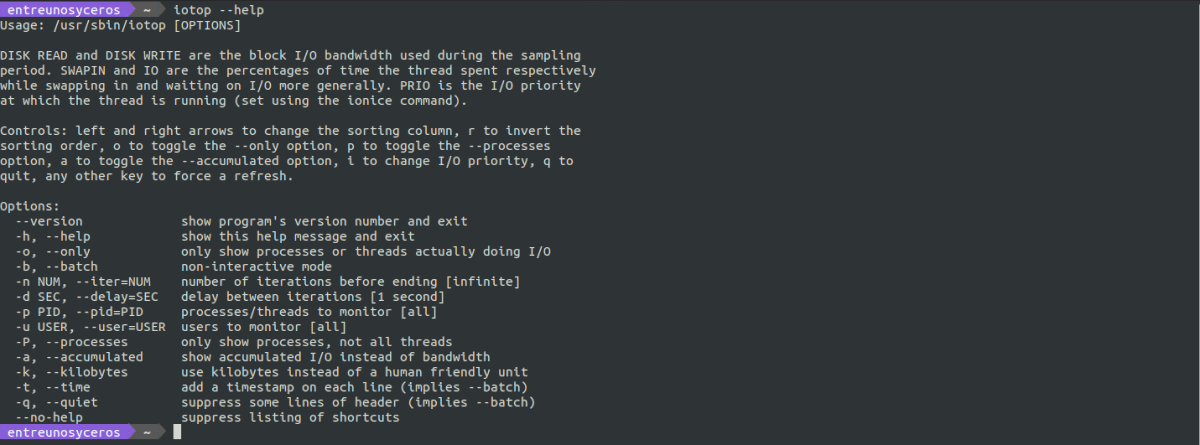Click the '-k, --kilobytes' option text
Image resolution: width=1200 pixels, height=445 pixels.
72,372
